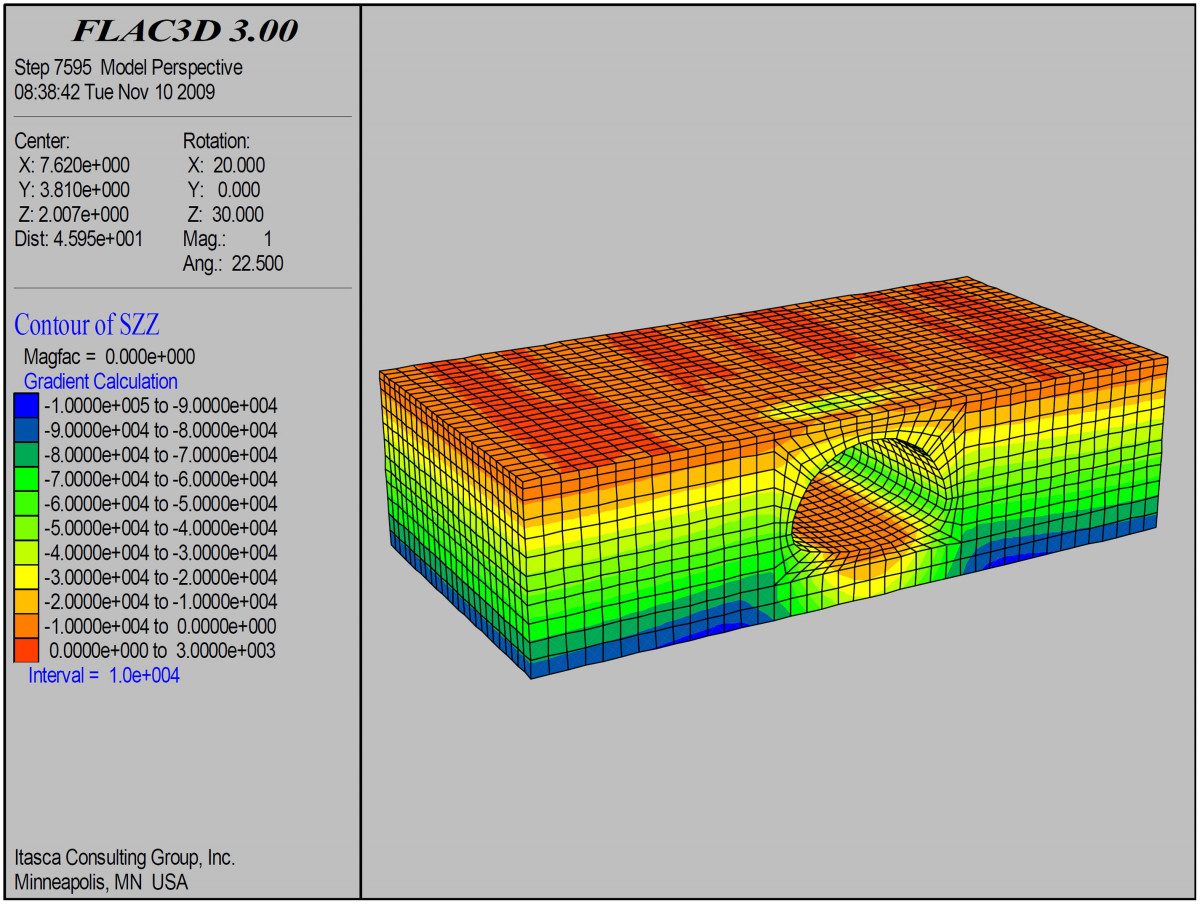
Task: Click the Itasca Consulting Group credit text
Action: (126, 857)
